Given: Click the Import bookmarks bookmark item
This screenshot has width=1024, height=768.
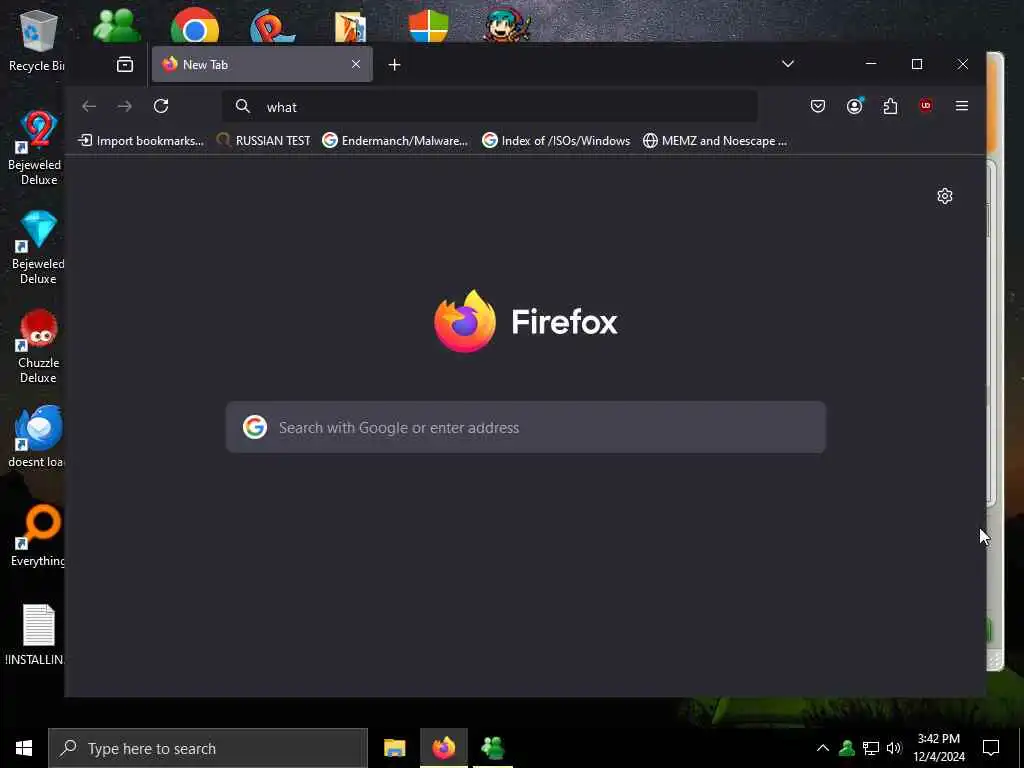Looking at the screenshot, I should point(140,140).
